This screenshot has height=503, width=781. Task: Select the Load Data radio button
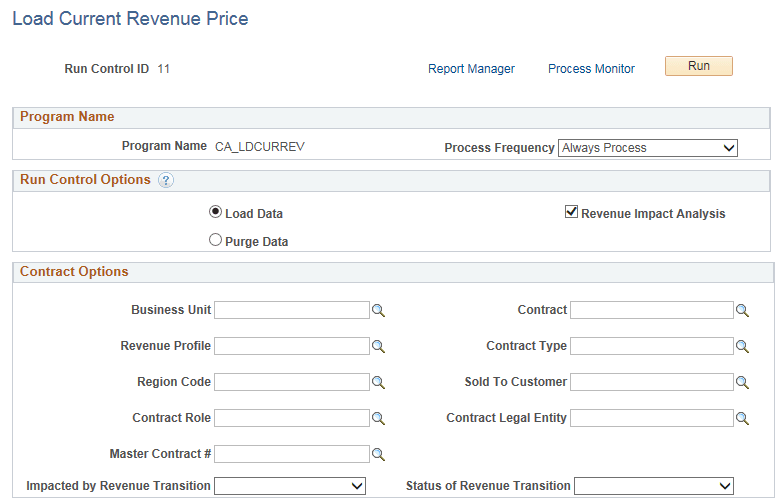point(215,212)
